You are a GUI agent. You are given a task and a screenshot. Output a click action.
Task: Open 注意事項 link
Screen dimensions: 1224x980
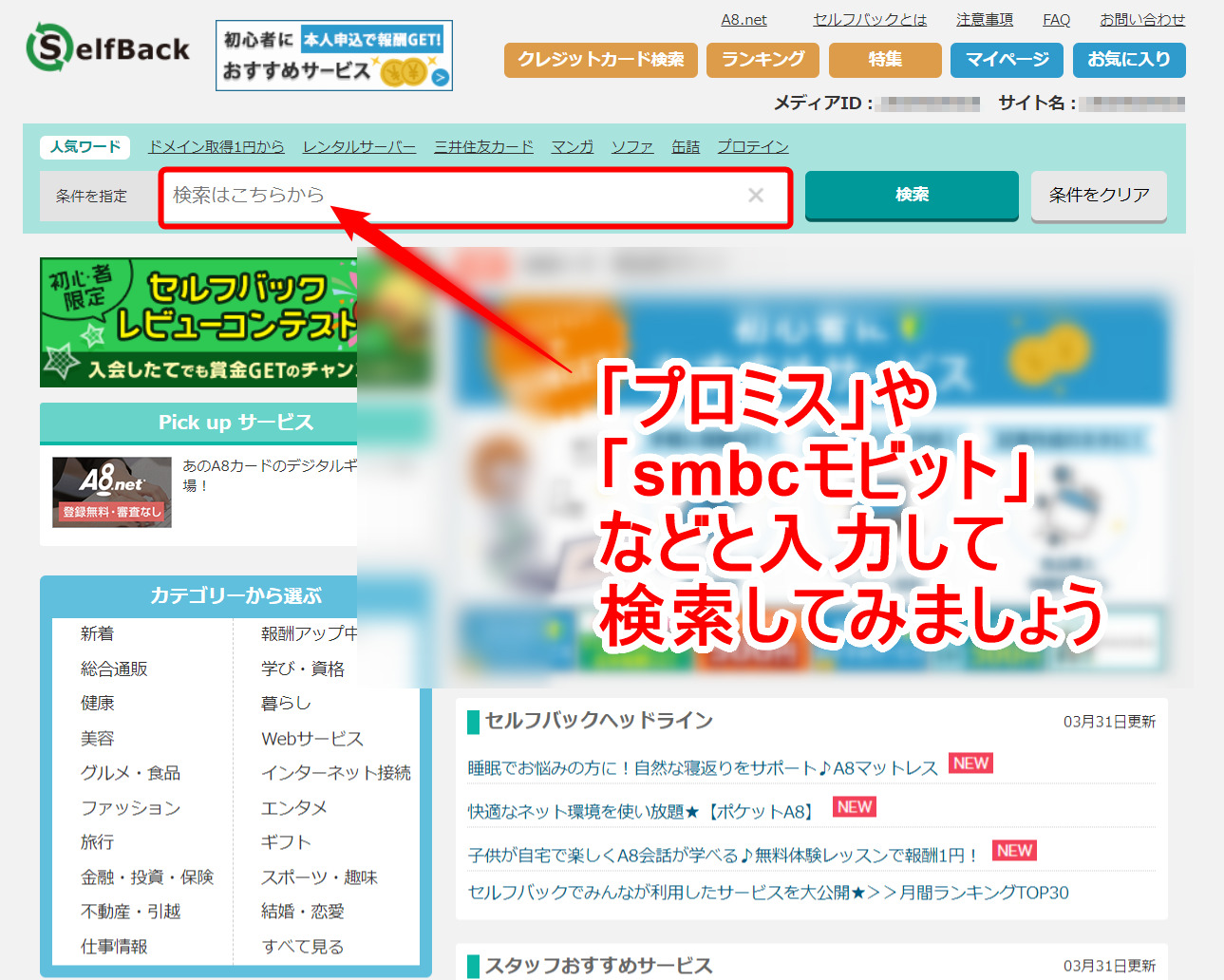point(985,20)
